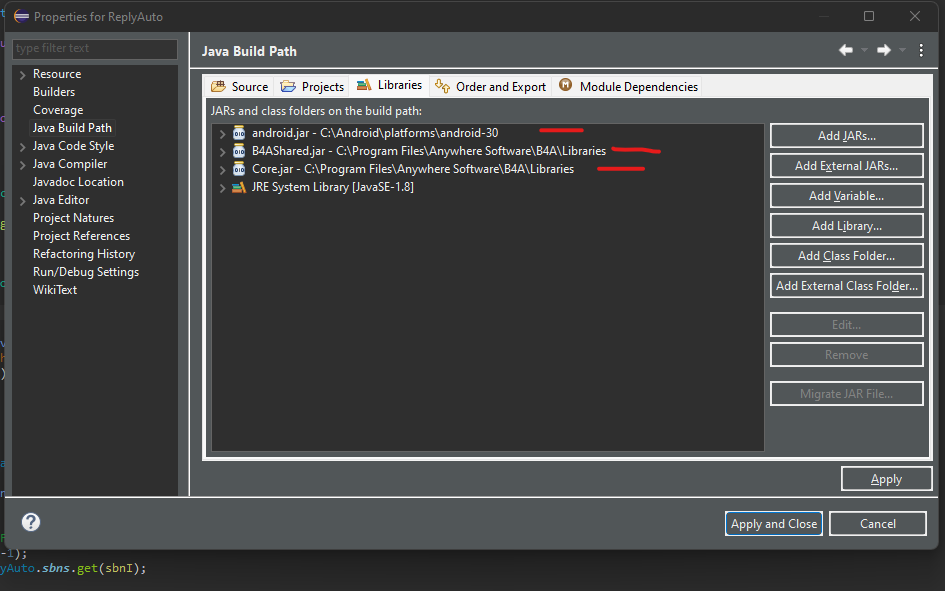The width and height of the screenshot is (945, 591).
Task: Click the Add Class Folder... button
Action: click(x=846, y=256)
